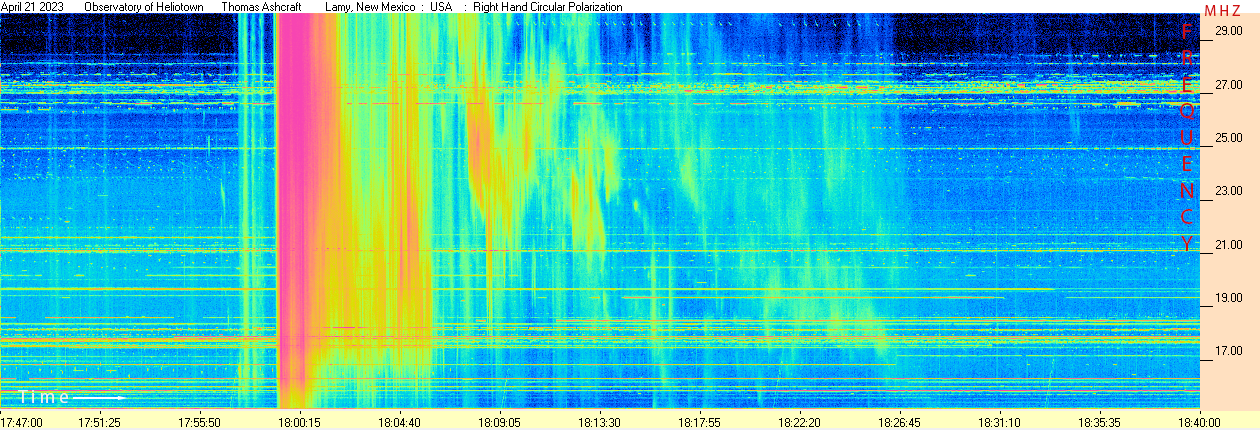The image size is (1260, 430).
Task: Click the 23.00 frequency label
Action: click(1228, 191)
